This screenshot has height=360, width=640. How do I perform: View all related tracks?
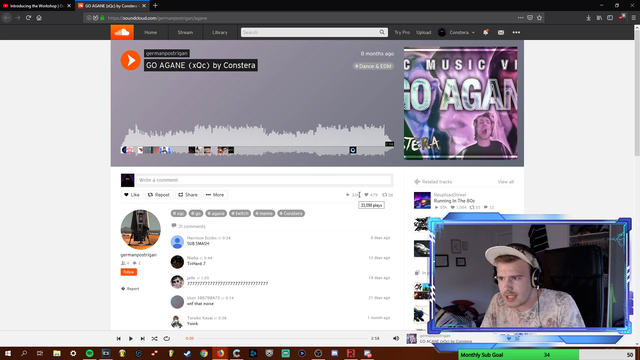(506, 182)
